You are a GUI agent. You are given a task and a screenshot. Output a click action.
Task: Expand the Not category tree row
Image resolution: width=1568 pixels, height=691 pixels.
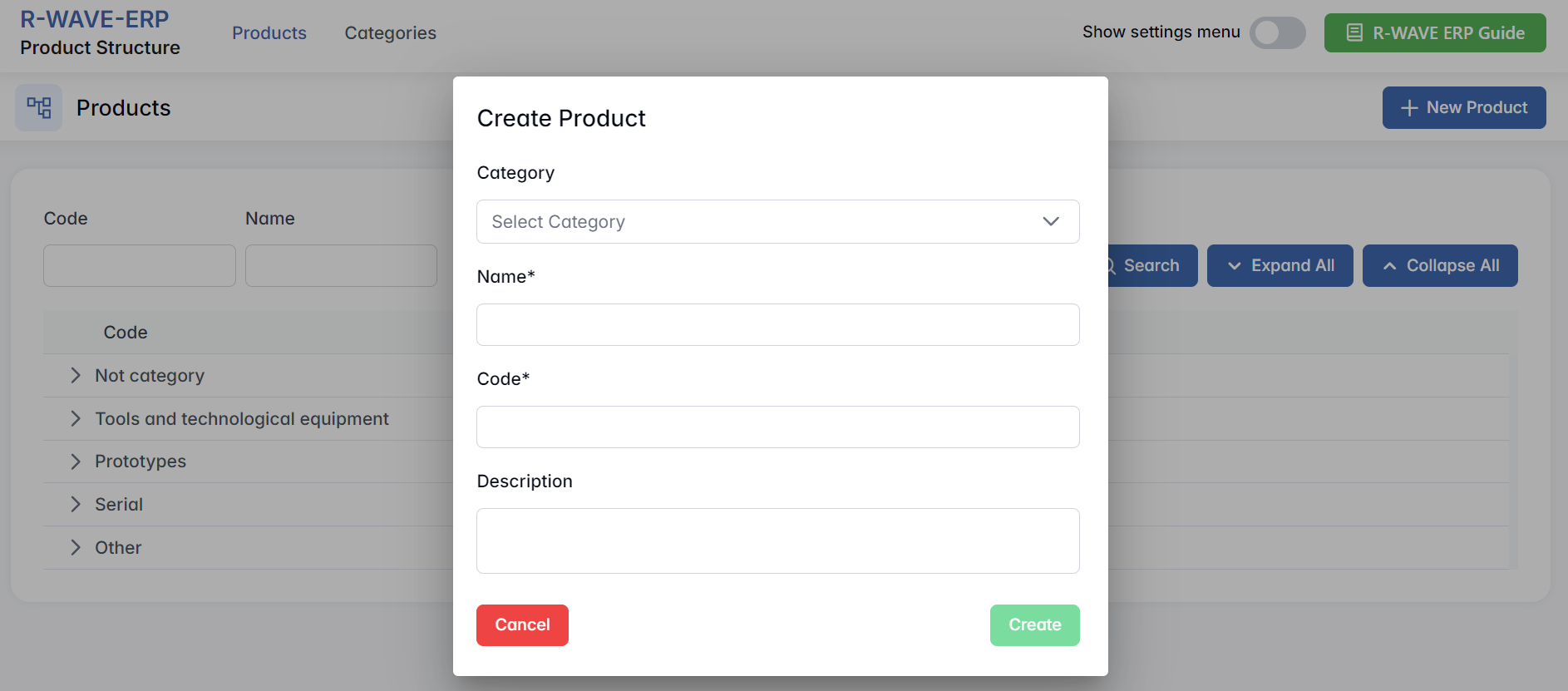(76, 376)
